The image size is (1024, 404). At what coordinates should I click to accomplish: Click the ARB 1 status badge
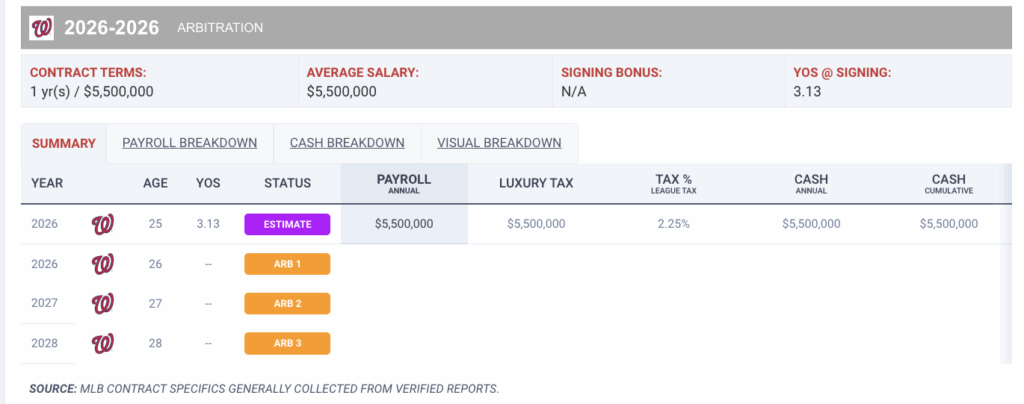(287, 264)
